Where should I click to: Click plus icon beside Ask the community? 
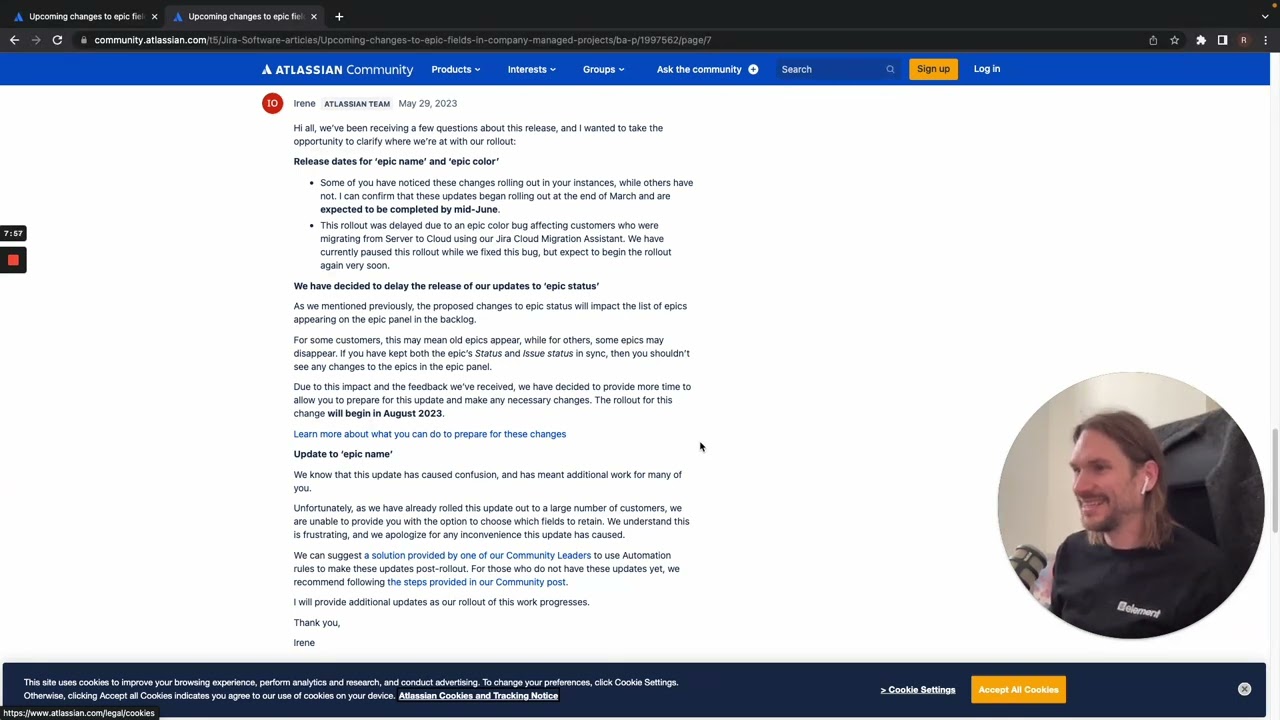[753, 69]
